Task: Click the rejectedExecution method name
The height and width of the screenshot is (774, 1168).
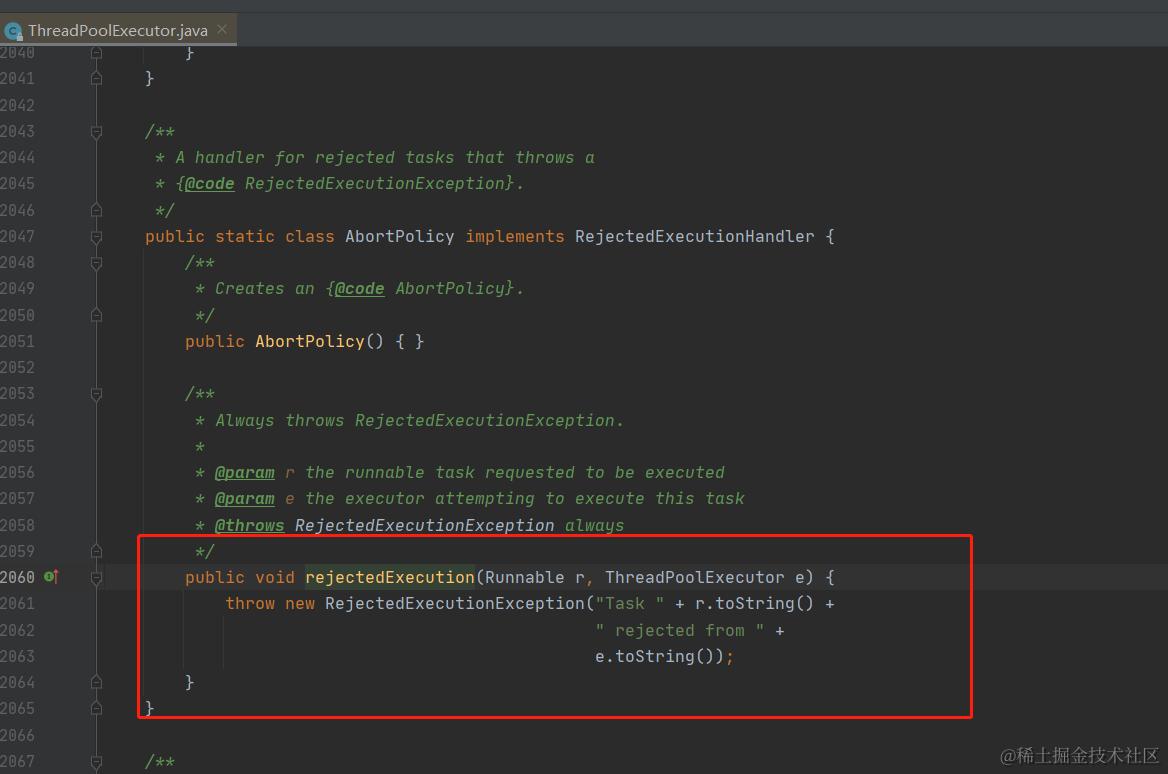Action: [390, 577]
